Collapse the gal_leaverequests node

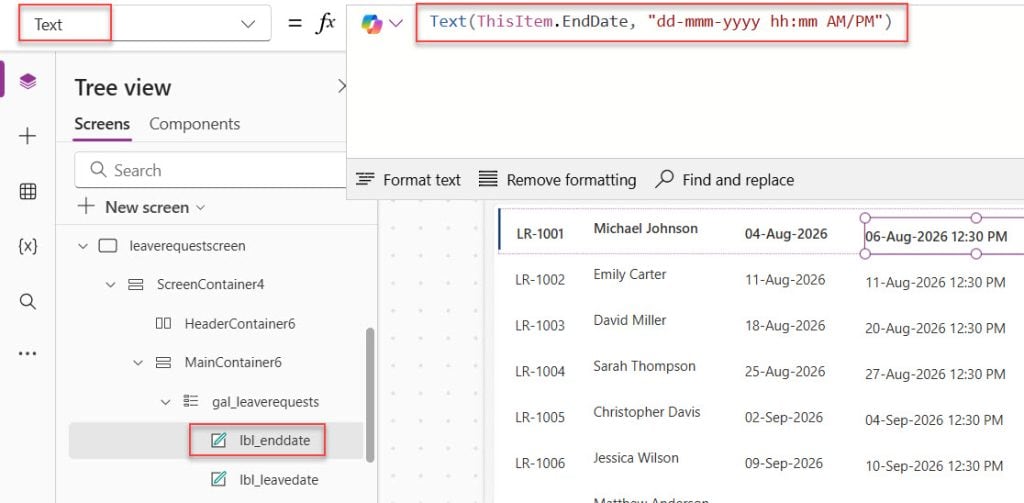165,402
